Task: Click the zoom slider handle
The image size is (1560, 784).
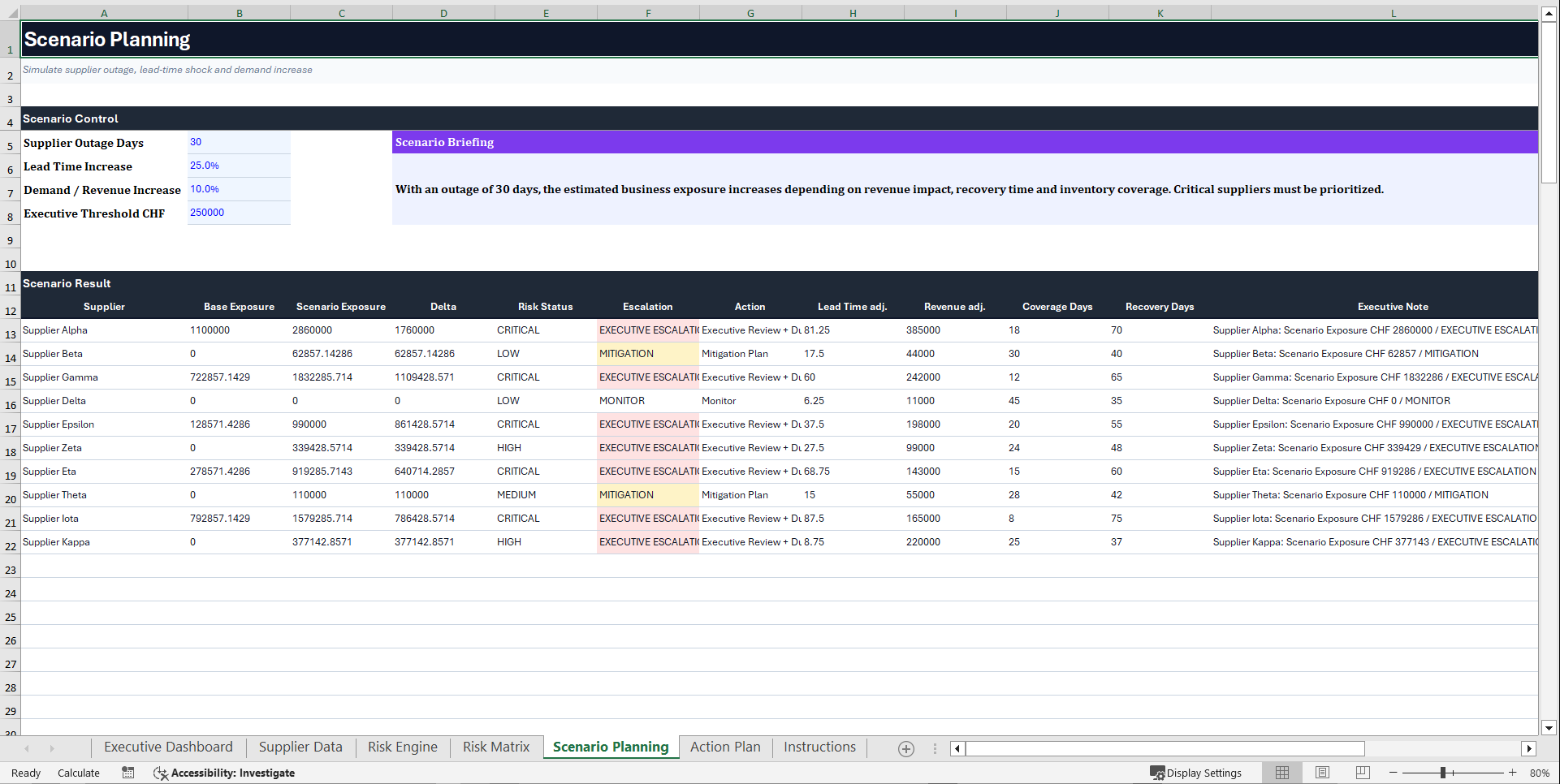Action: (x=1443, y=773)
